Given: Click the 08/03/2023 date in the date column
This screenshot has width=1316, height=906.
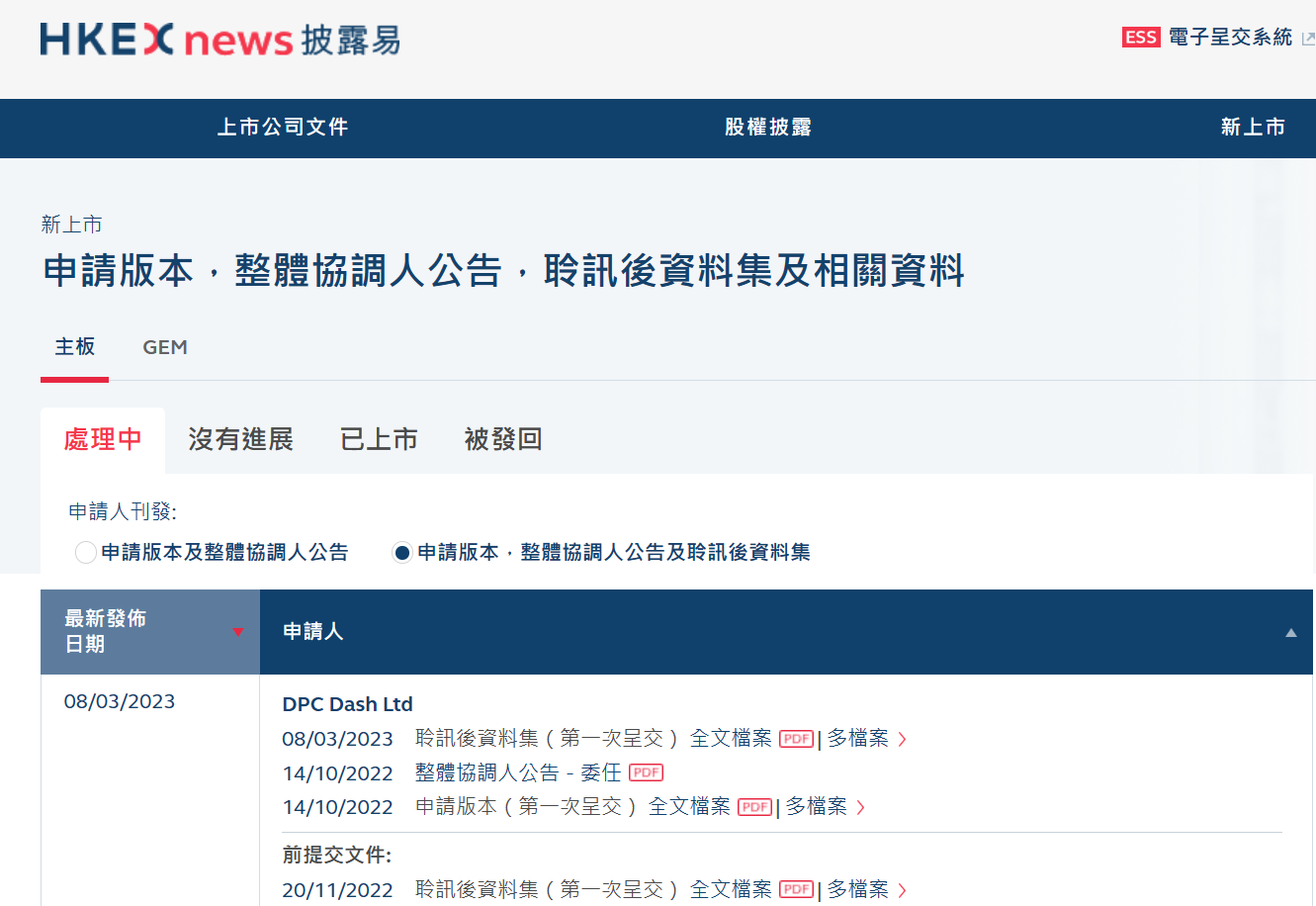Looking at the screenshot, I should [x=120, y=701].
